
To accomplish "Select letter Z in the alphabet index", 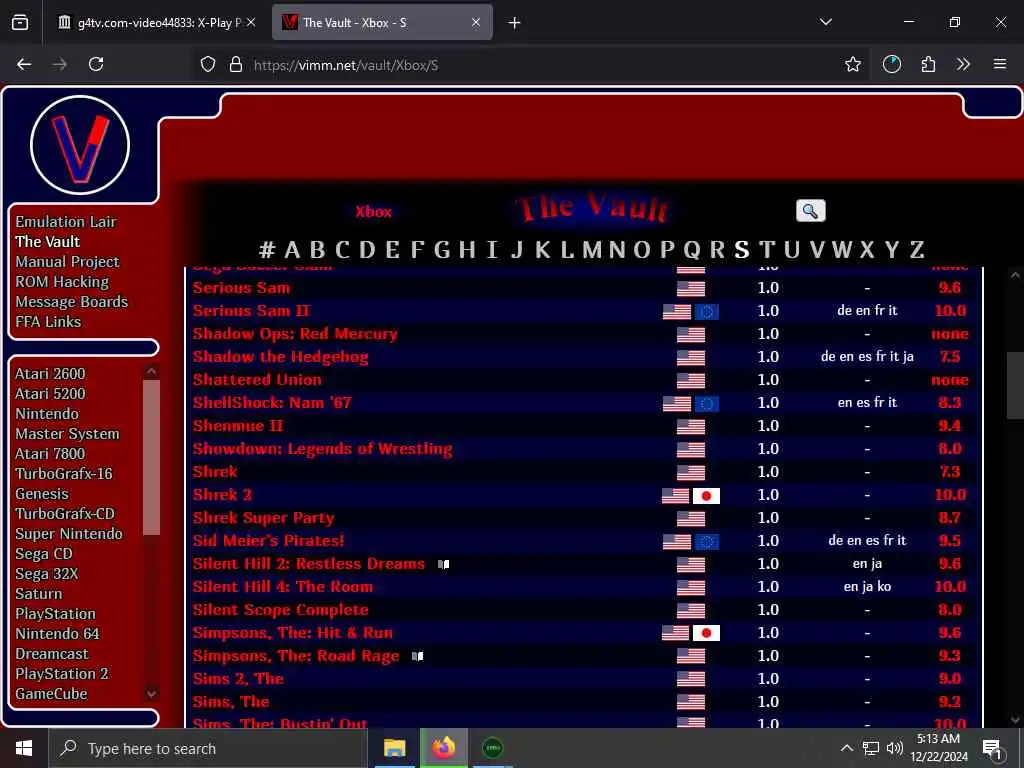I will [917, 249].
